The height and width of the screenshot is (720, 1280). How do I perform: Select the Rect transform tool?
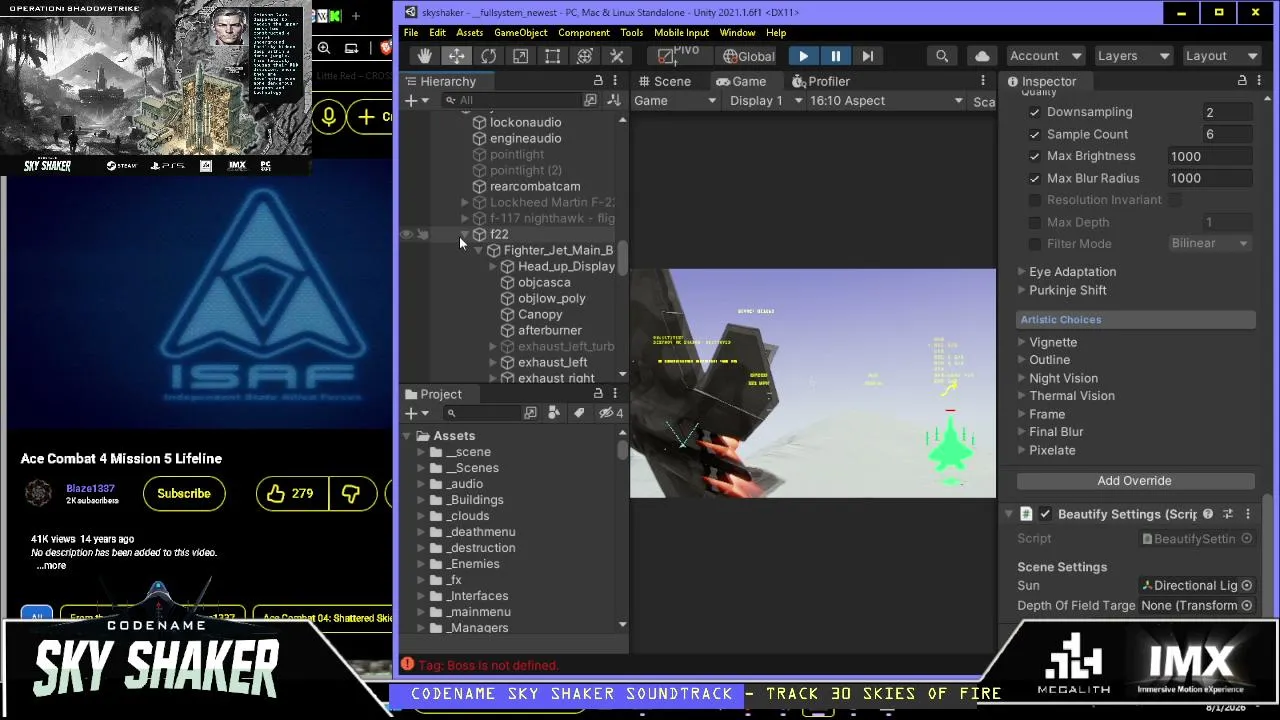(x=552, y=56)
